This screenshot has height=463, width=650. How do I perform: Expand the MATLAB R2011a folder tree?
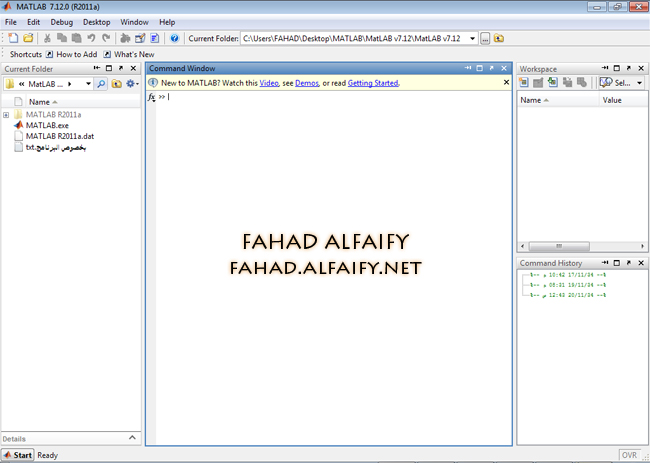click(6, 115)
